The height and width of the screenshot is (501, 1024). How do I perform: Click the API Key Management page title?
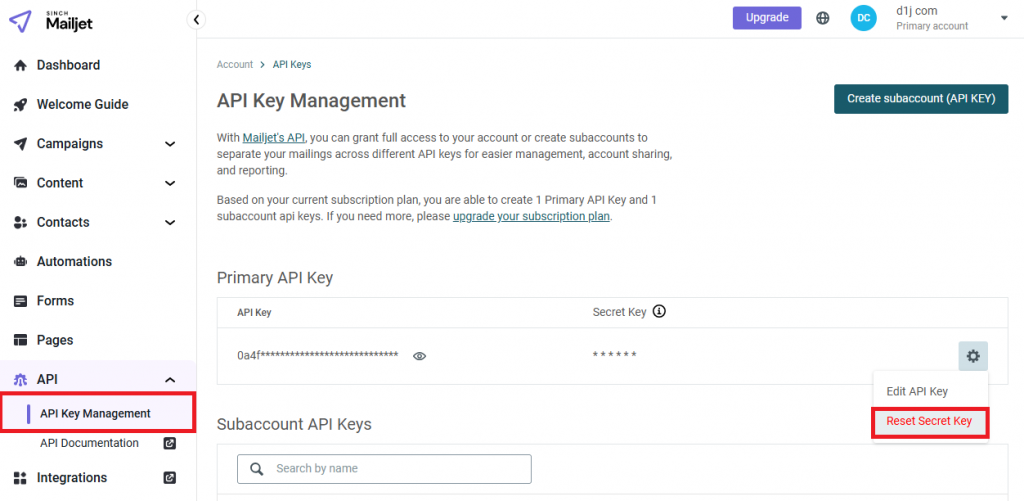click(x=311, y=101)
